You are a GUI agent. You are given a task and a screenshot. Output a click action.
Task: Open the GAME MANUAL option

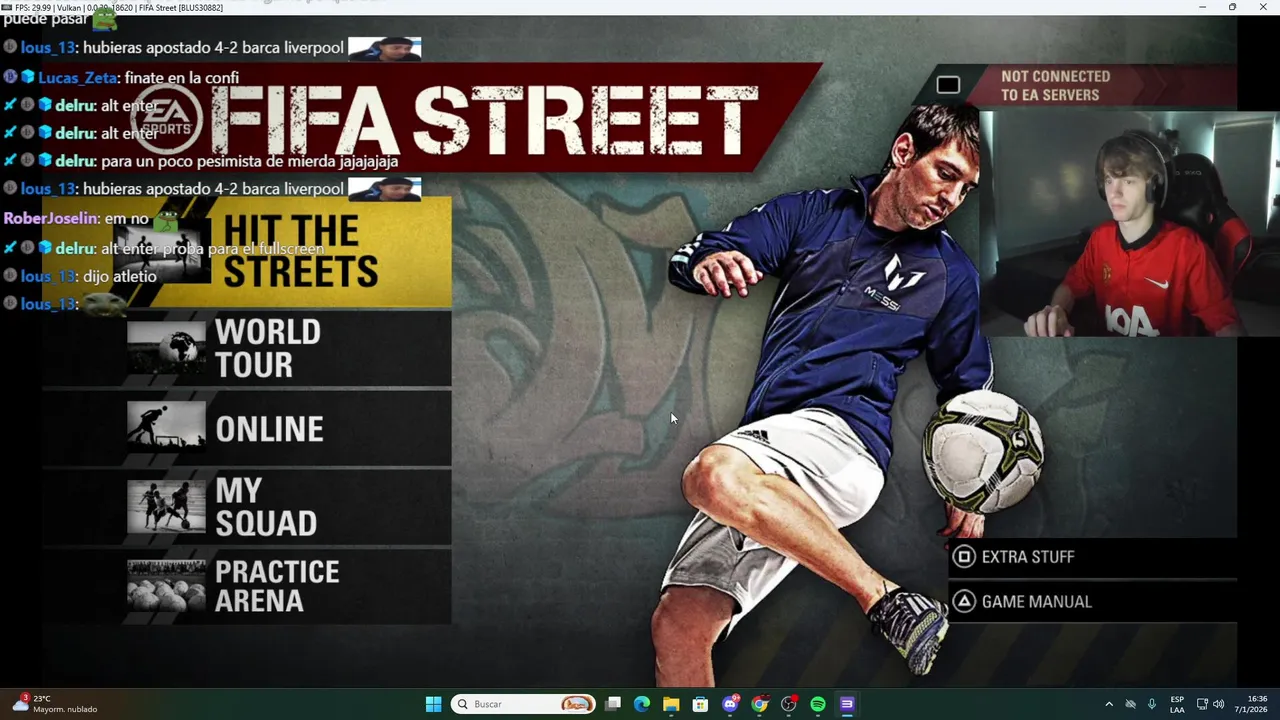coord(1092,602)
